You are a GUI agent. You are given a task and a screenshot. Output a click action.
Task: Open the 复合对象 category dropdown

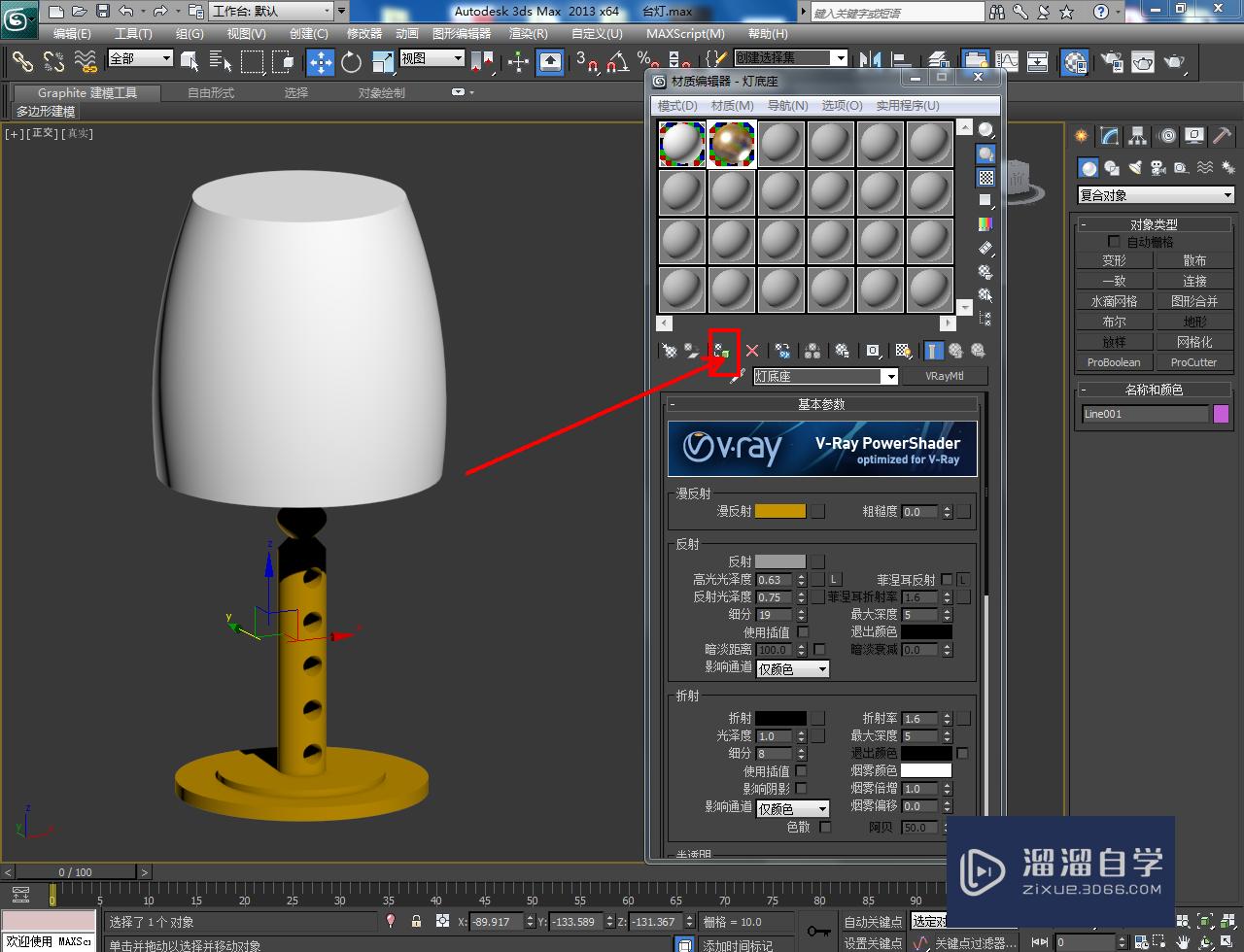[x=1155, y=195]
